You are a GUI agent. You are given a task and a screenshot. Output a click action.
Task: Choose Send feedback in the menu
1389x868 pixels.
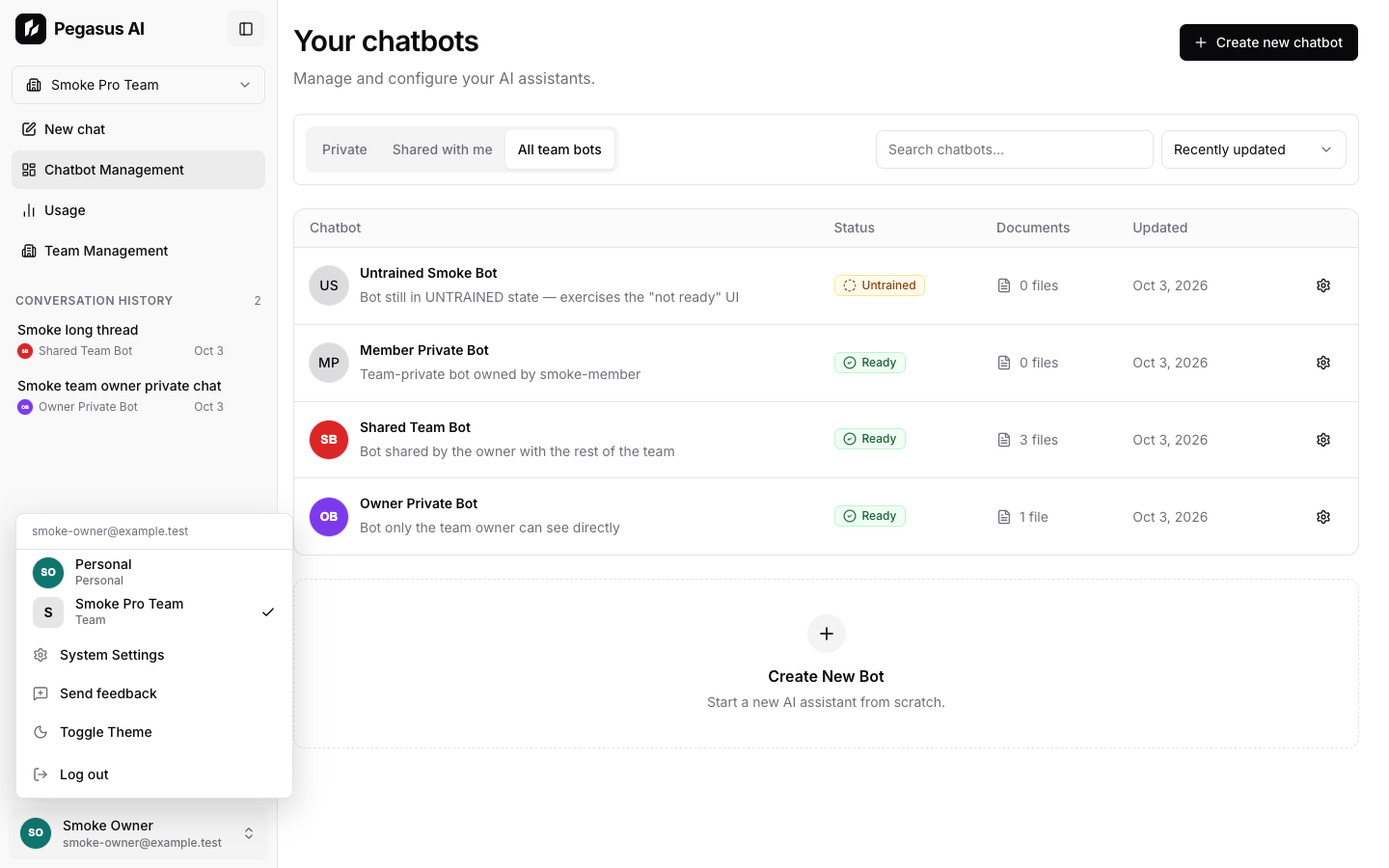154,693
